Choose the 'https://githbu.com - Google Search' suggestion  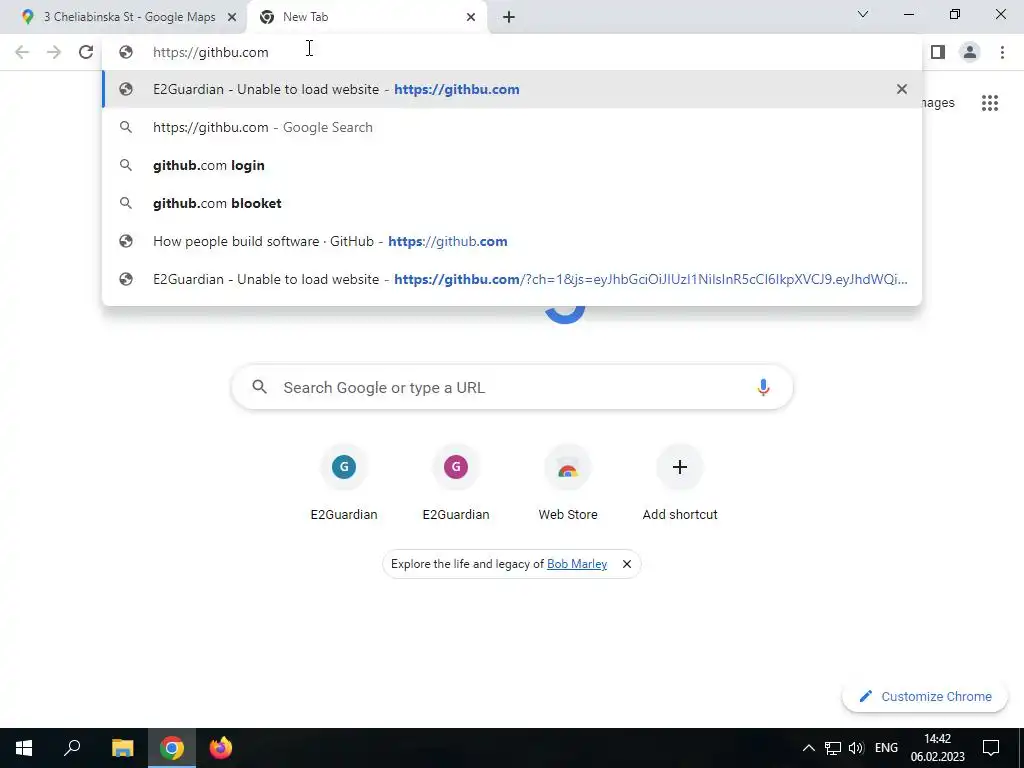[512, 127]
